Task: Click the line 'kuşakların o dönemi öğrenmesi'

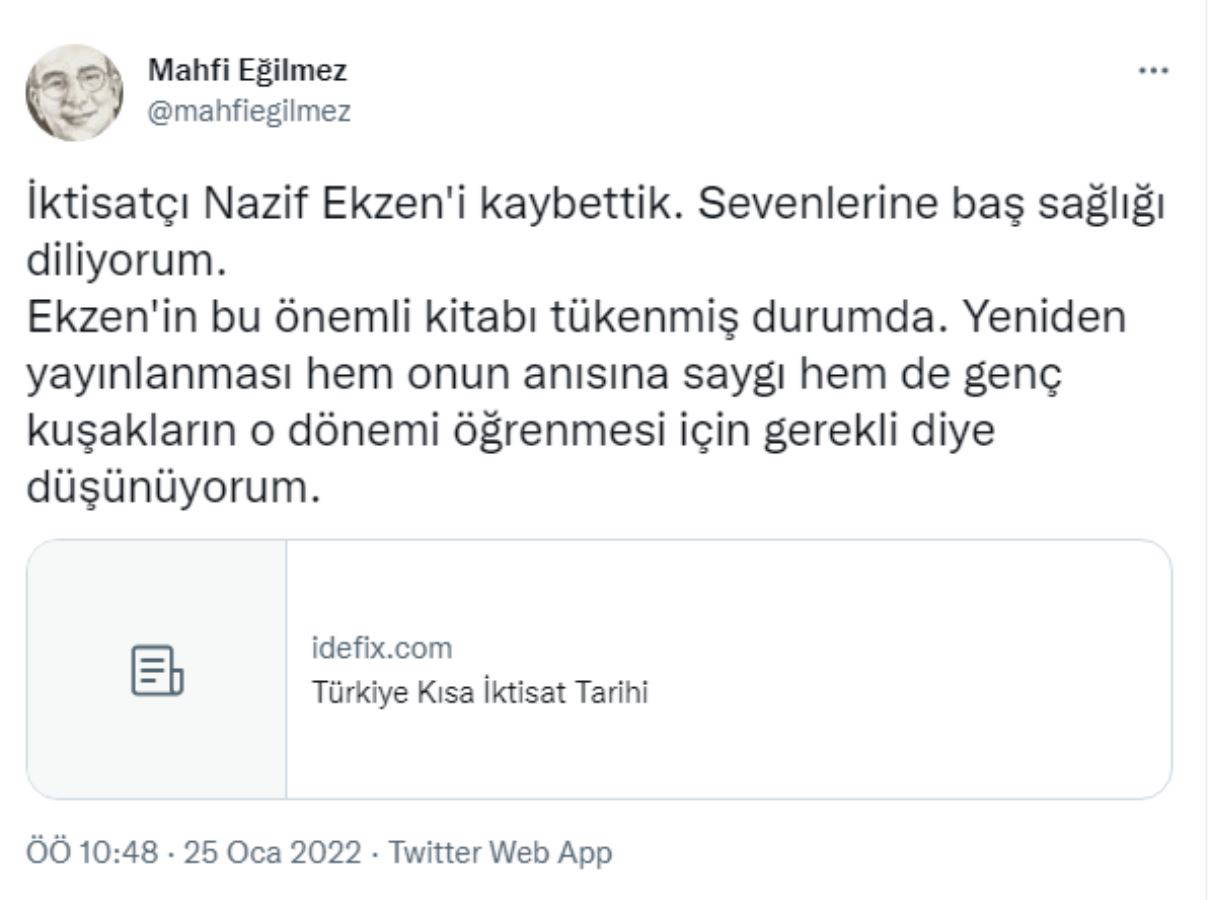Action: pos(510,433)
